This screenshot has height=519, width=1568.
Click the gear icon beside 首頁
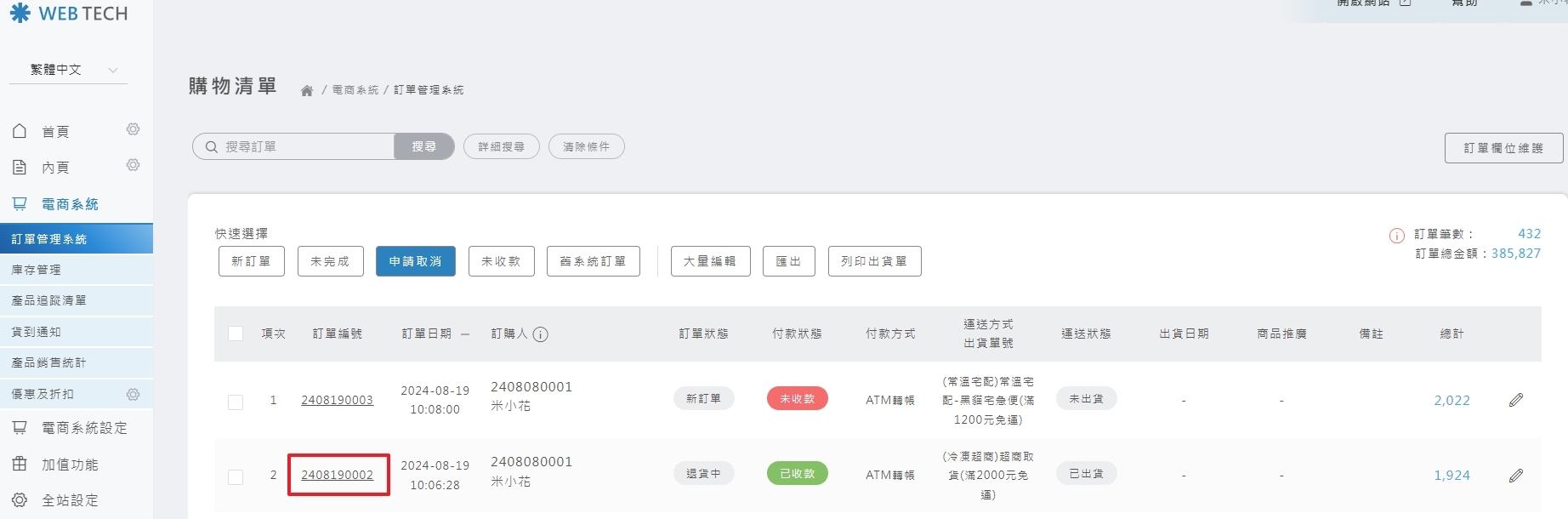coord(133,129)
